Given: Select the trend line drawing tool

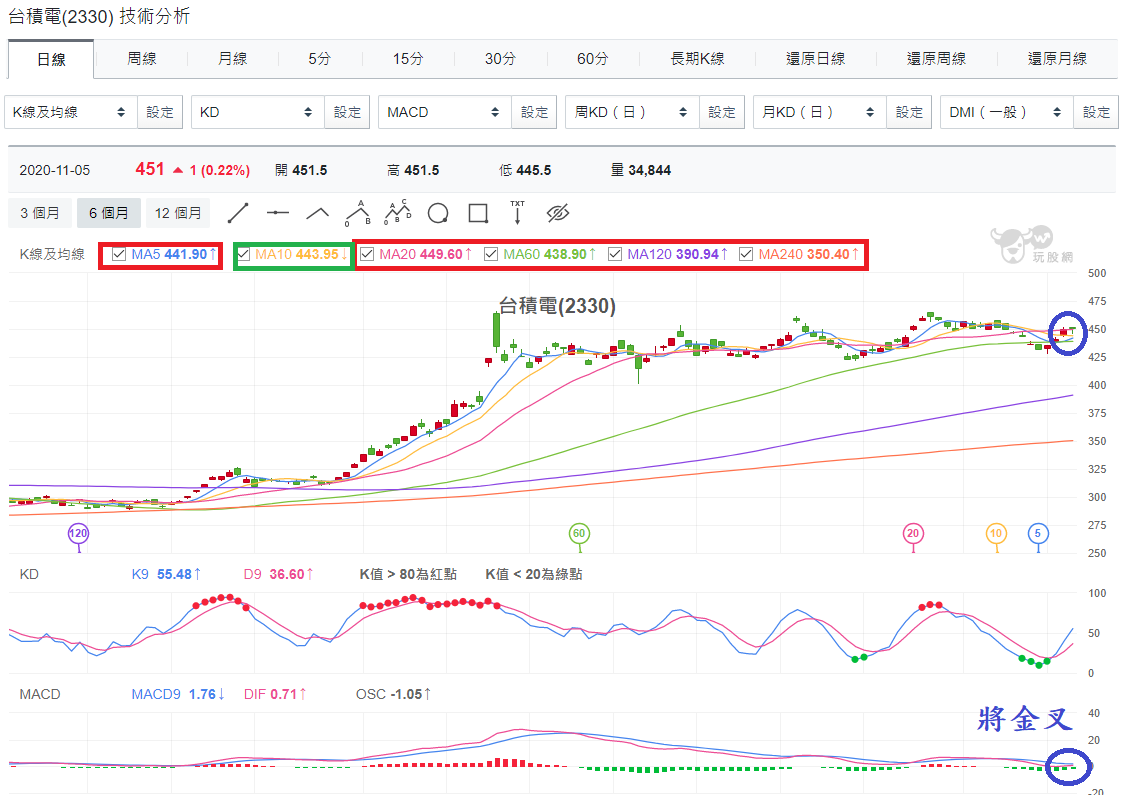Looking at the screenshot, I should [x=238, y=213].
